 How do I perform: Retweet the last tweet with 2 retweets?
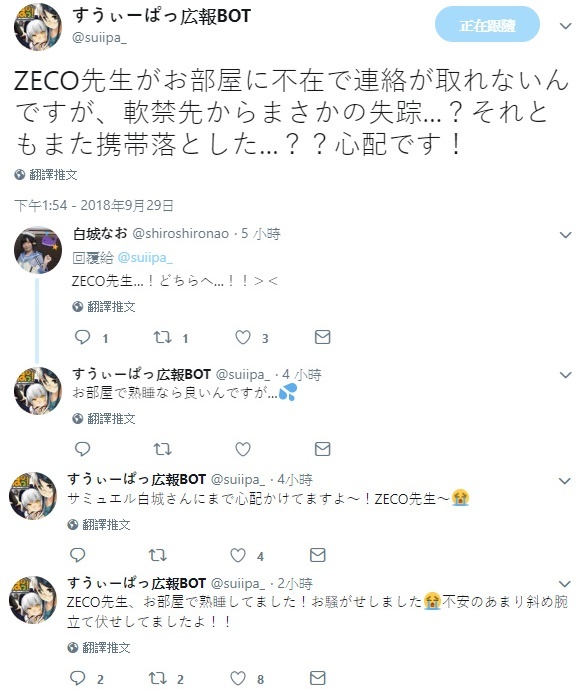tap(158, 678)
